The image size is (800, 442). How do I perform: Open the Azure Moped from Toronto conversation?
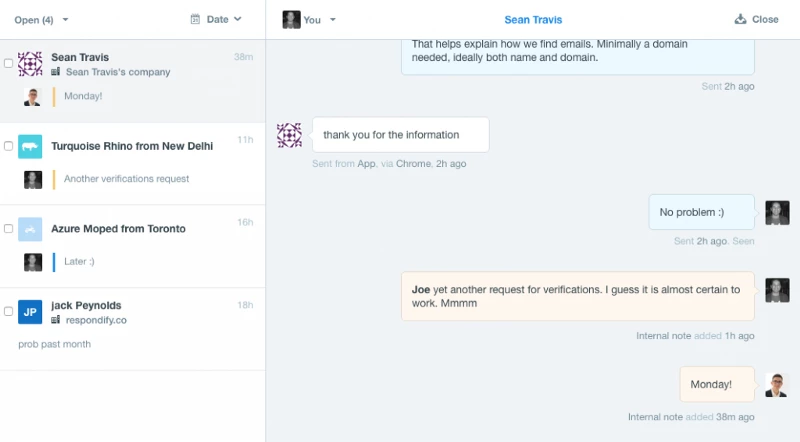click(118, 229)
